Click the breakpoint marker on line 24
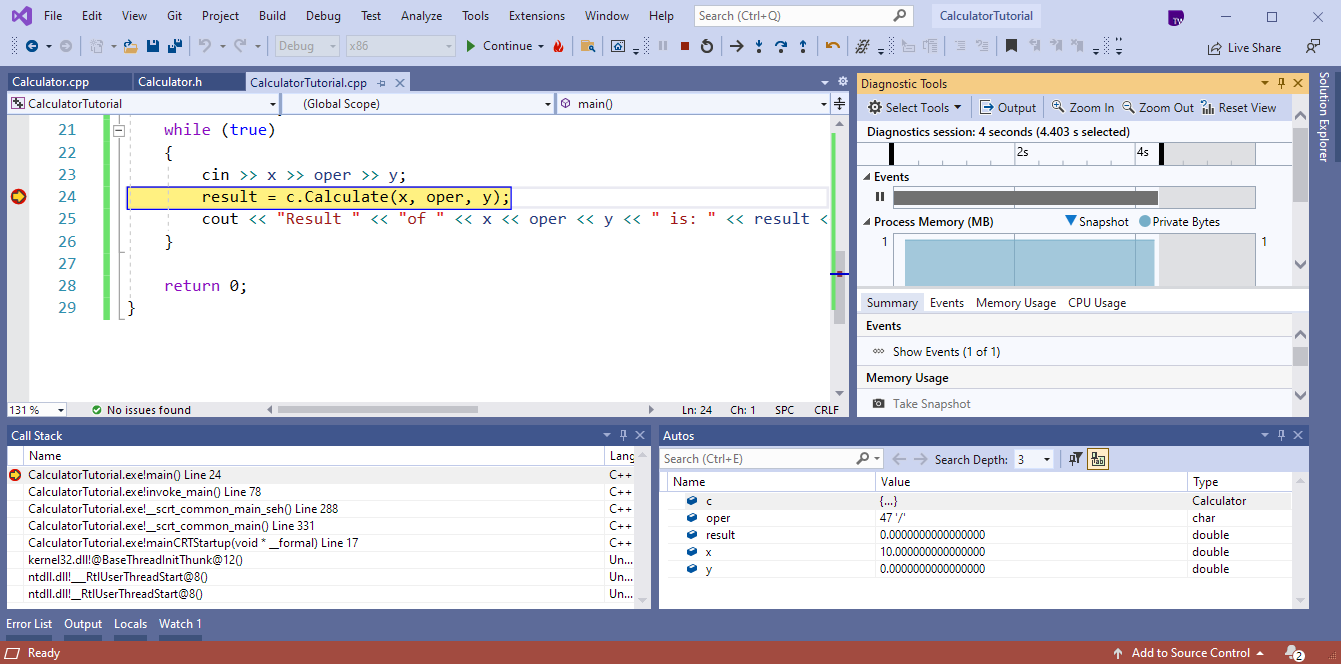This screenshot has height=664, width=1341. 18,197
